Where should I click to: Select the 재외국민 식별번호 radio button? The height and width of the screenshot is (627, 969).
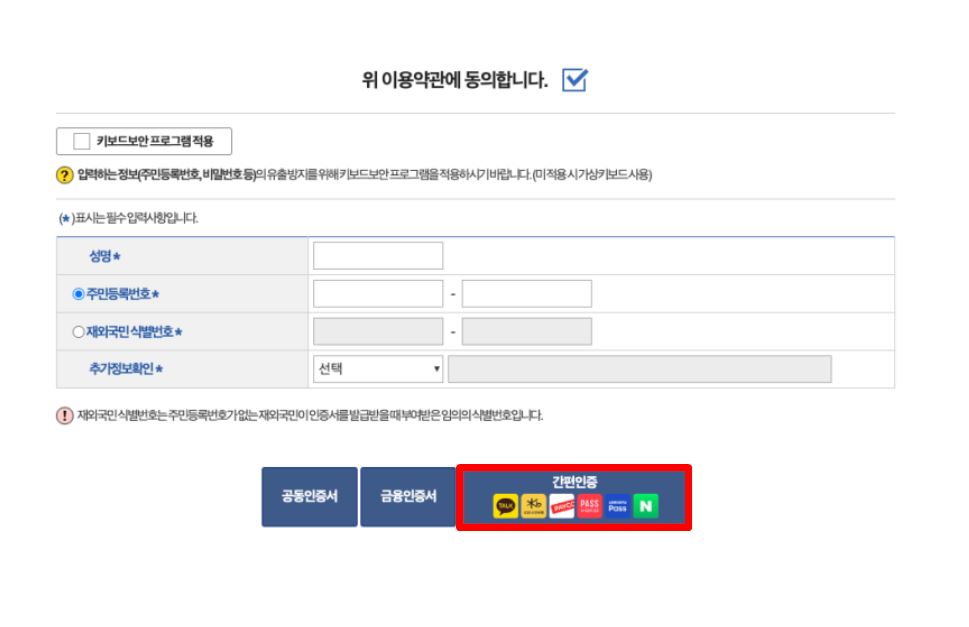pyautogui.click(x=78, y=332)
